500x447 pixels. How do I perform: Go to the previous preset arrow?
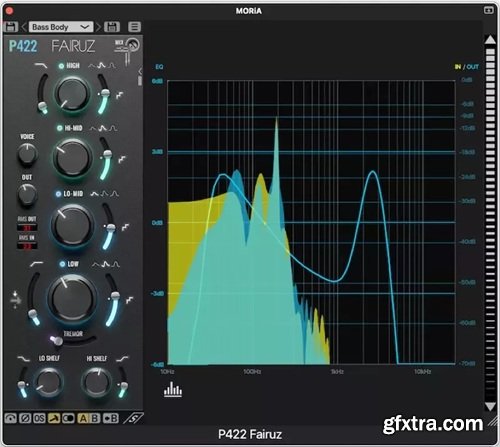pyautogui.click(x=24, y=27)
